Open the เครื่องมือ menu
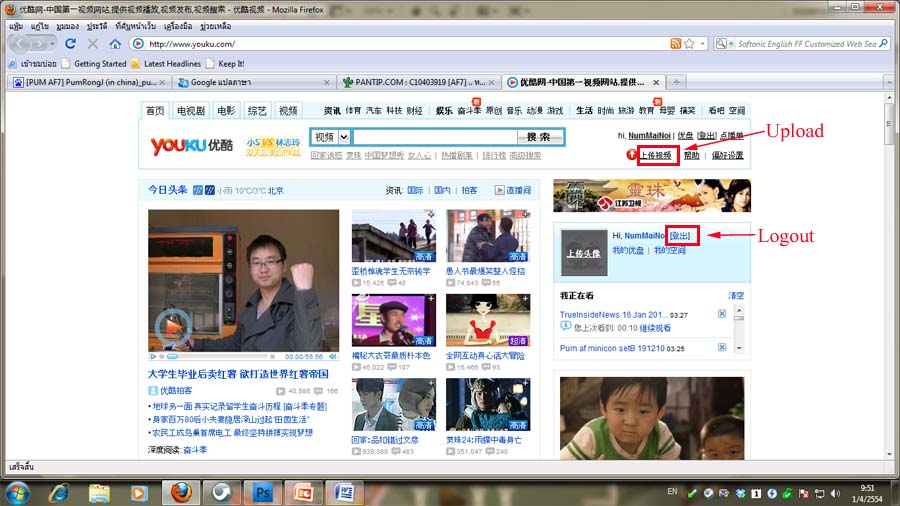The width and height of the screenshot is (900, 506). tap(177, 26)
